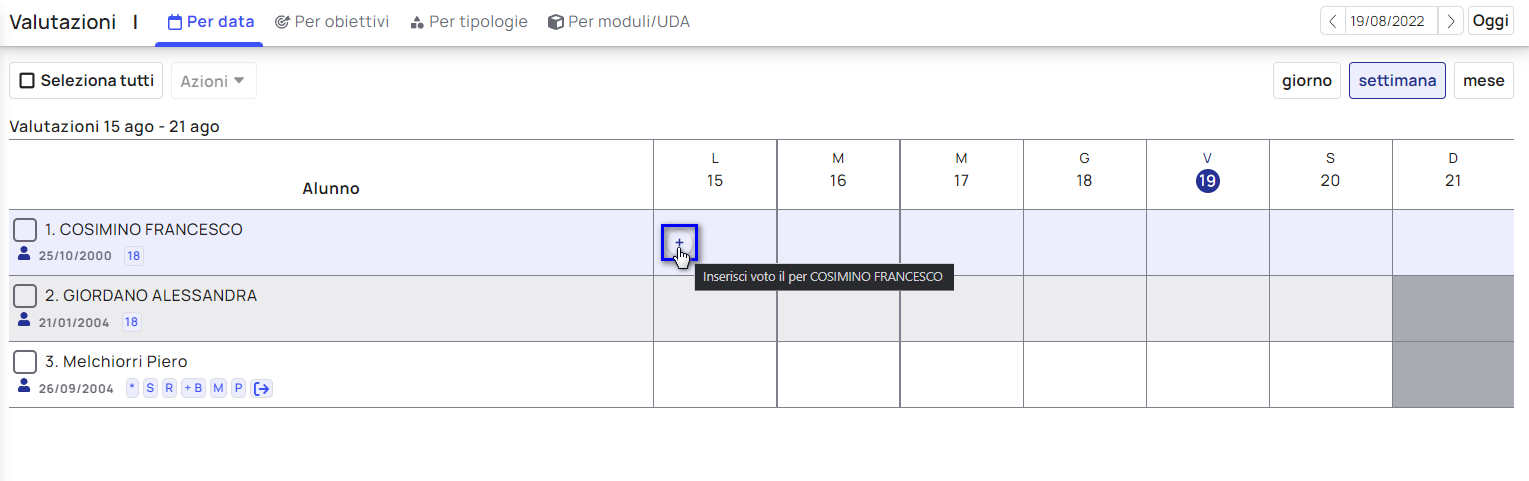Tick the Seleziona tutti checkbox
This screenshot has width=1529, height=481.
click(28, 81)
